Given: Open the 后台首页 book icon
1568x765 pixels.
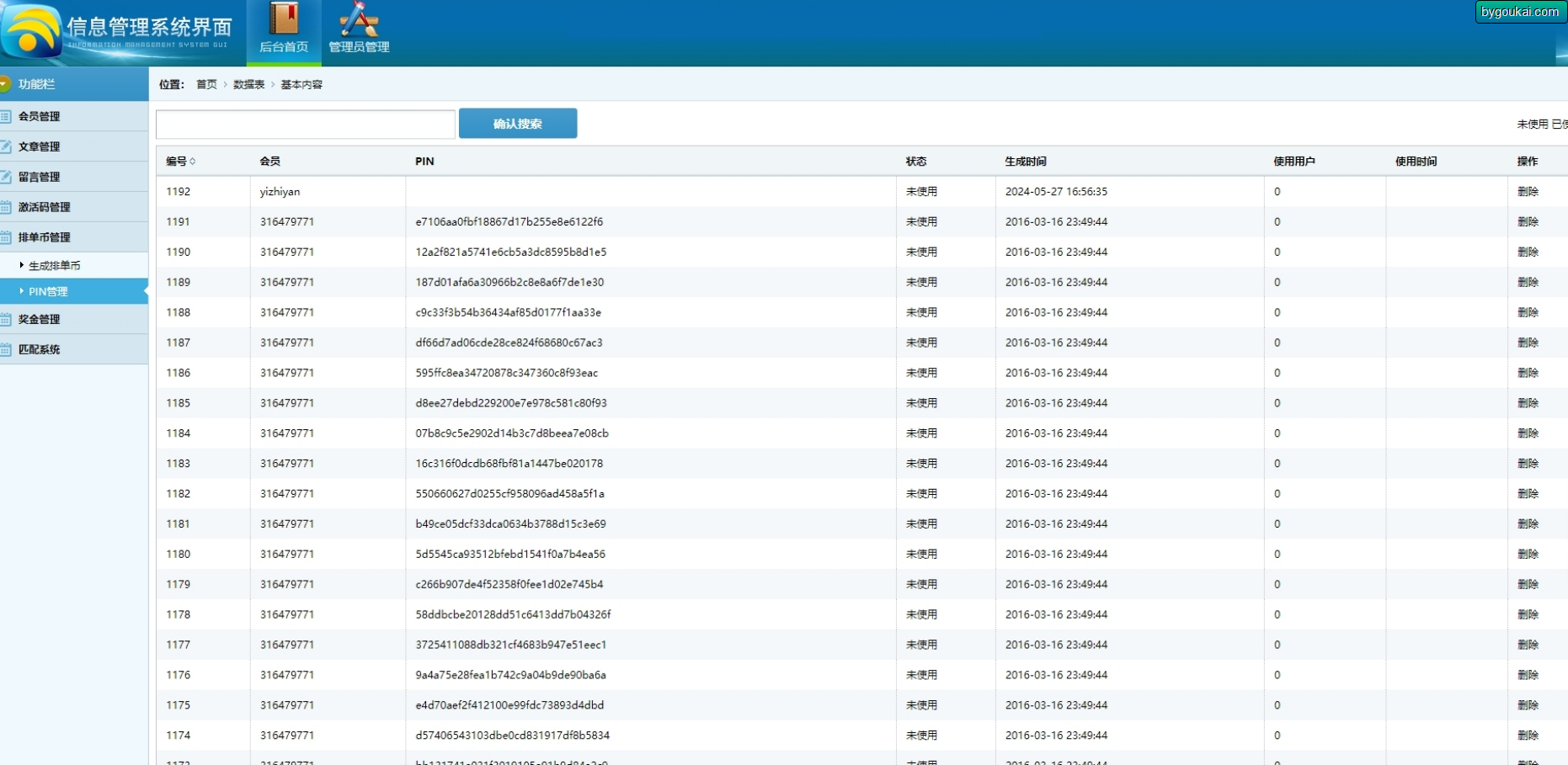Looking at the screenshot, I should click(x=284, y=19).
